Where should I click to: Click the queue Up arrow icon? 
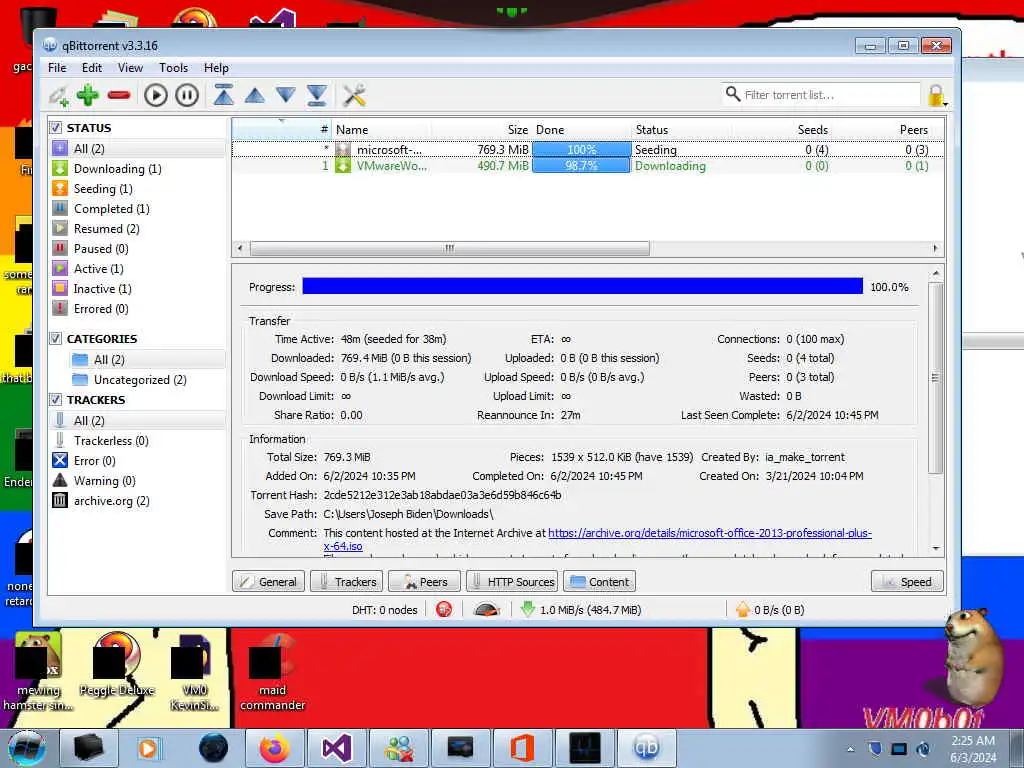[255, 95]
